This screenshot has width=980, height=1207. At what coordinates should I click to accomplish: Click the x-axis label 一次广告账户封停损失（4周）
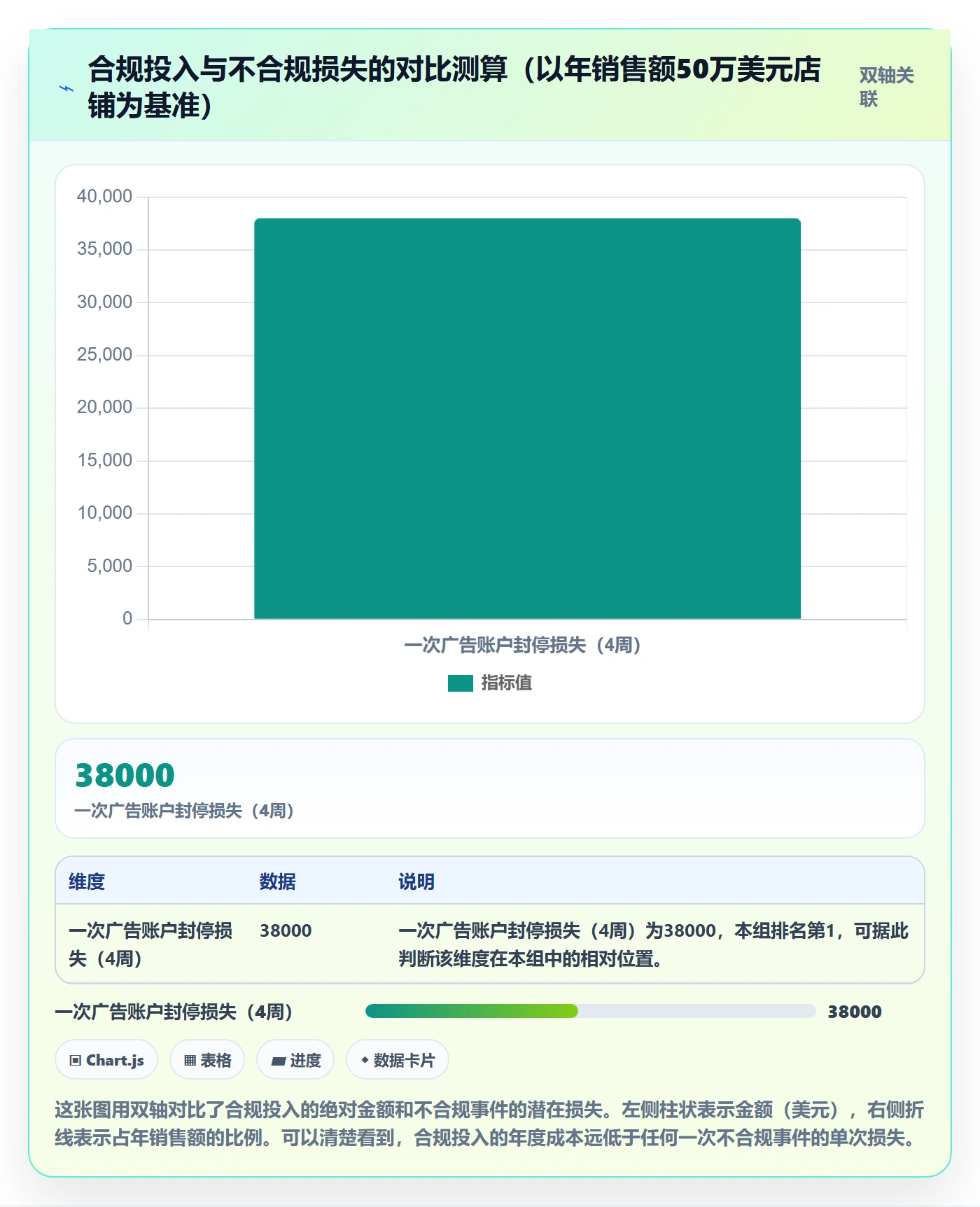(x=523, y=645)
